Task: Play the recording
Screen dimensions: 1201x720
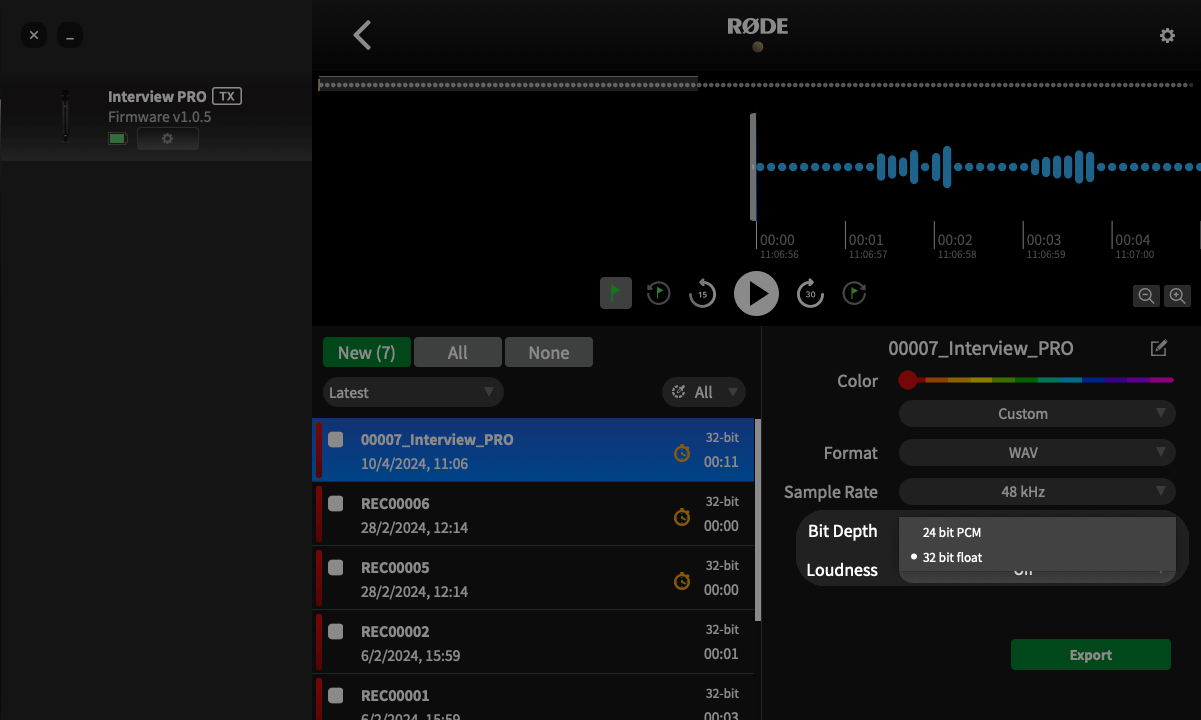Action: (x=756, y=293)
